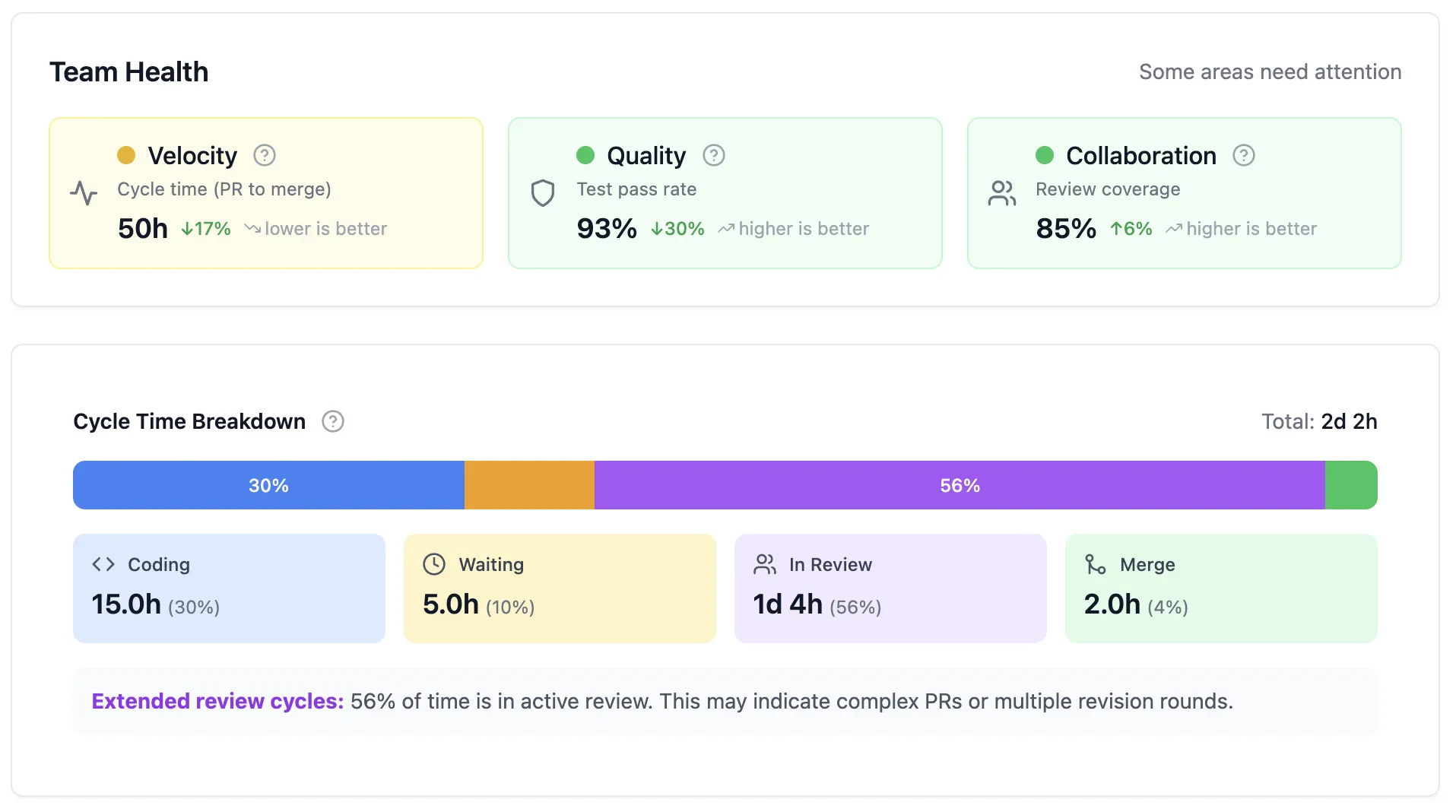Click the Merge branch icon
The height and width of the screenshot is (812, 1456).
[1096, 564]
